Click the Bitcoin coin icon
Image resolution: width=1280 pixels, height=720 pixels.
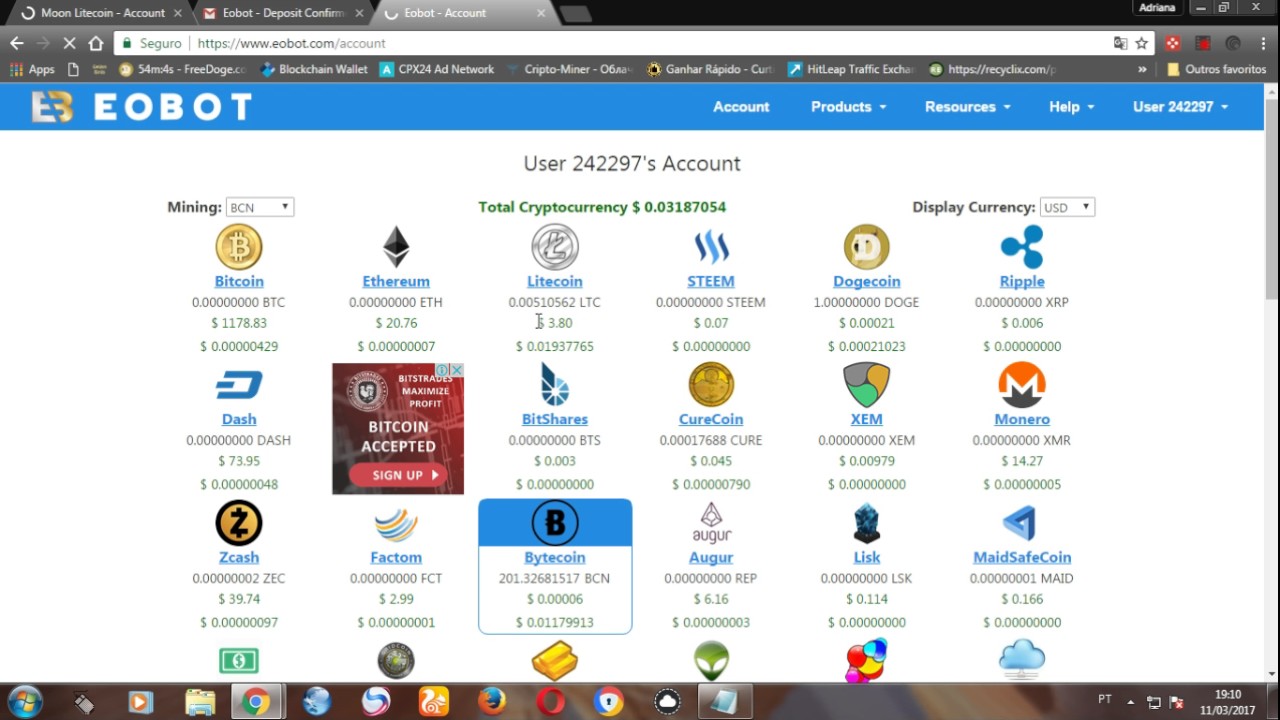click(x=239, y=247)
